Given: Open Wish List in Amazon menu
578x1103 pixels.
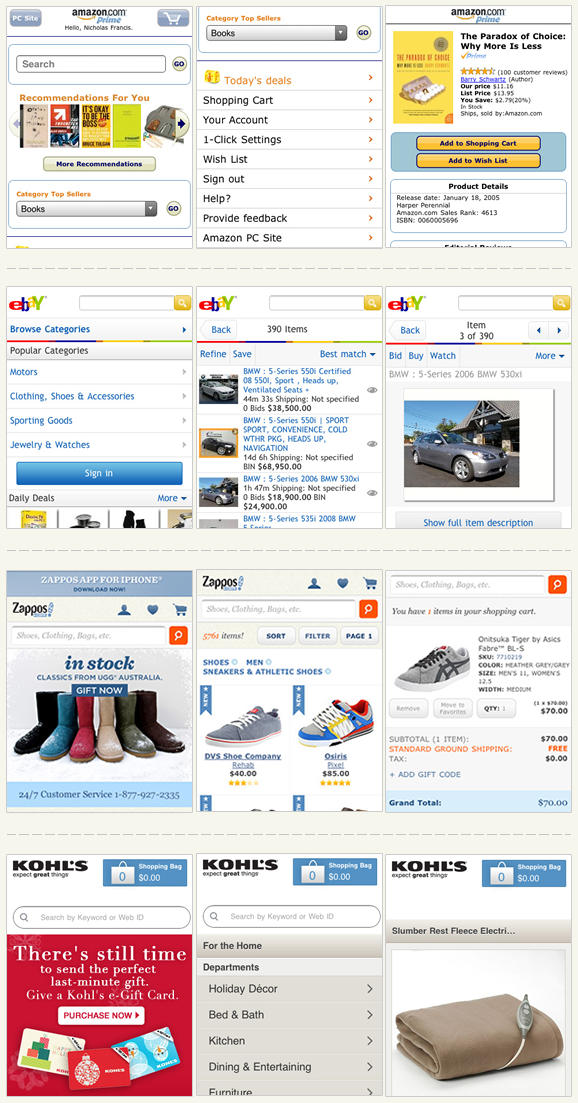Looking at the screenshot, I should click(x=290, y=159).
